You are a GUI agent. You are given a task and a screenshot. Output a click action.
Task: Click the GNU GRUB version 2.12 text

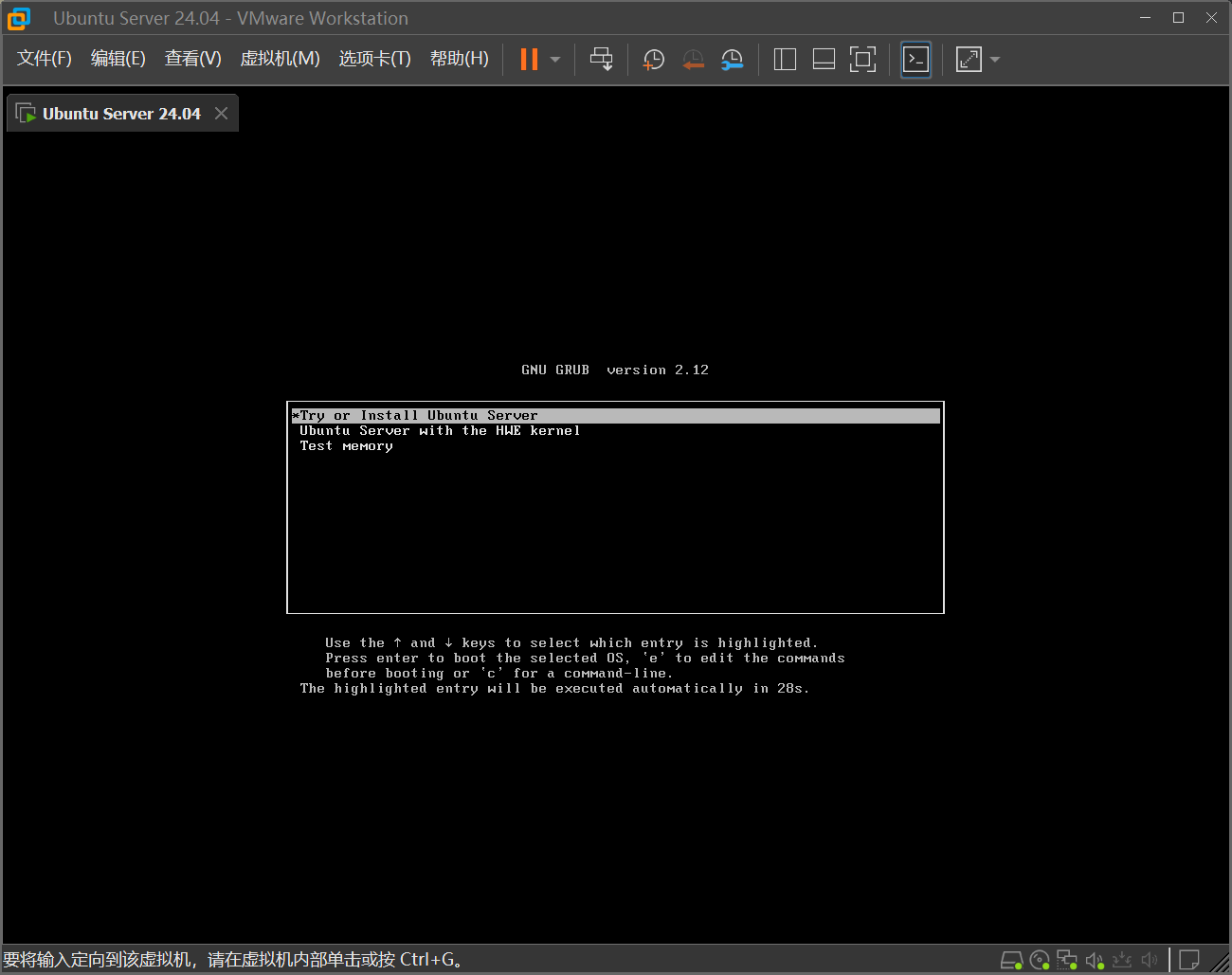point(615,370)
